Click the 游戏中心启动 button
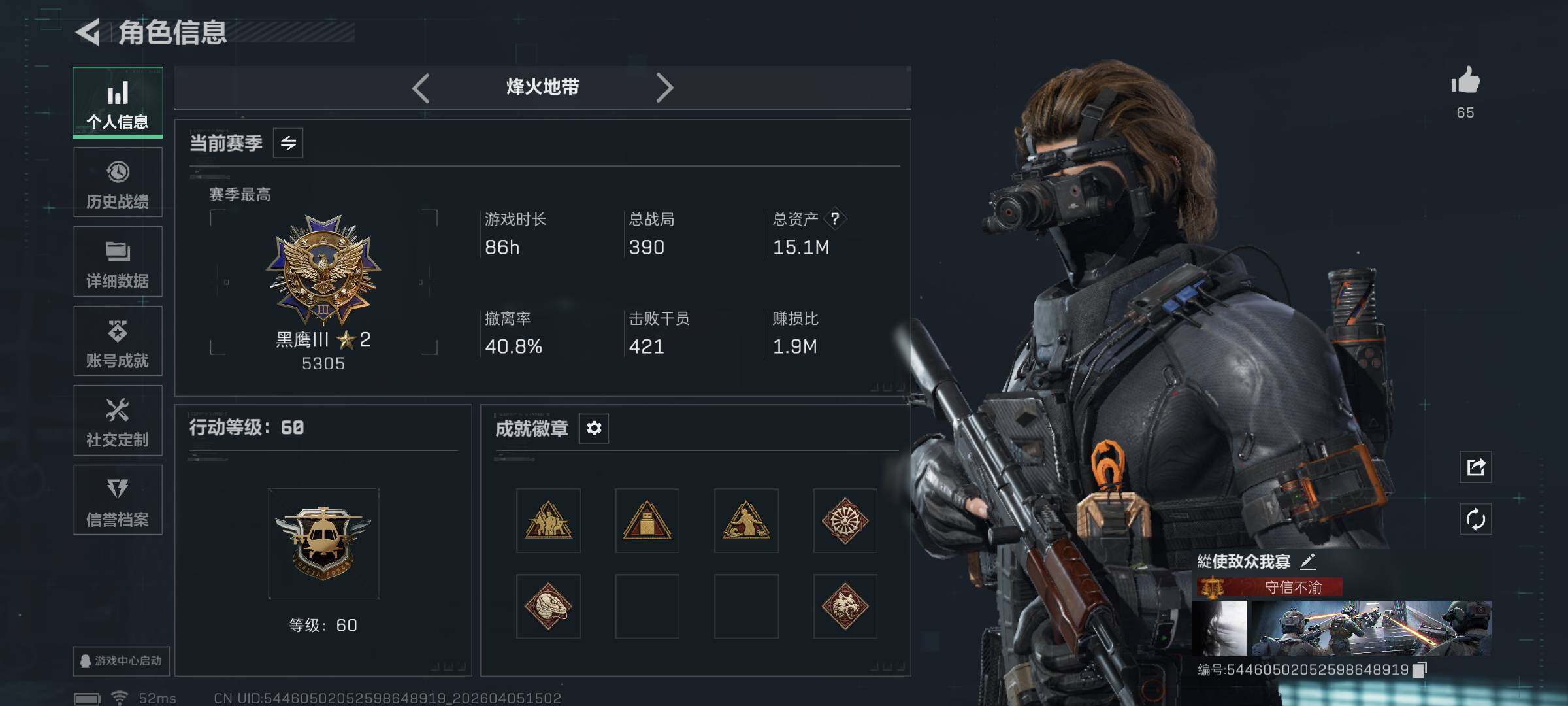The image size is (1568, 706). click(122, 661)
